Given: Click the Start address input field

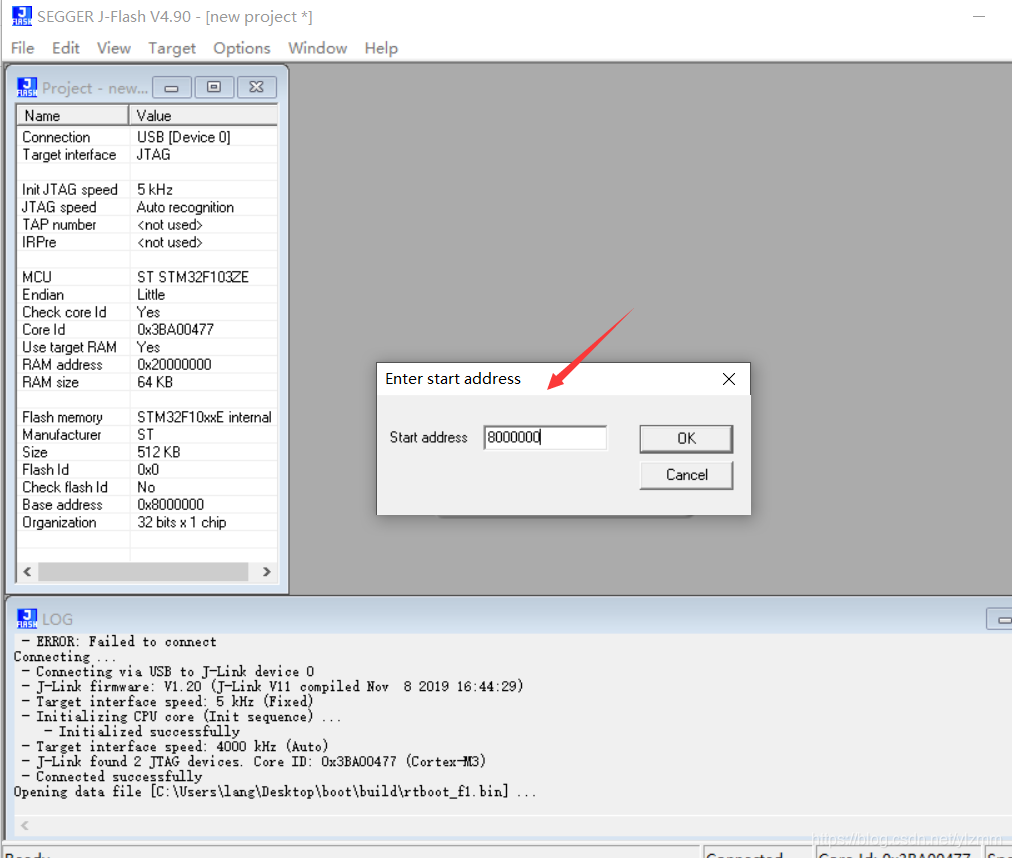Looking at the screenshot, I should point(545,438).
